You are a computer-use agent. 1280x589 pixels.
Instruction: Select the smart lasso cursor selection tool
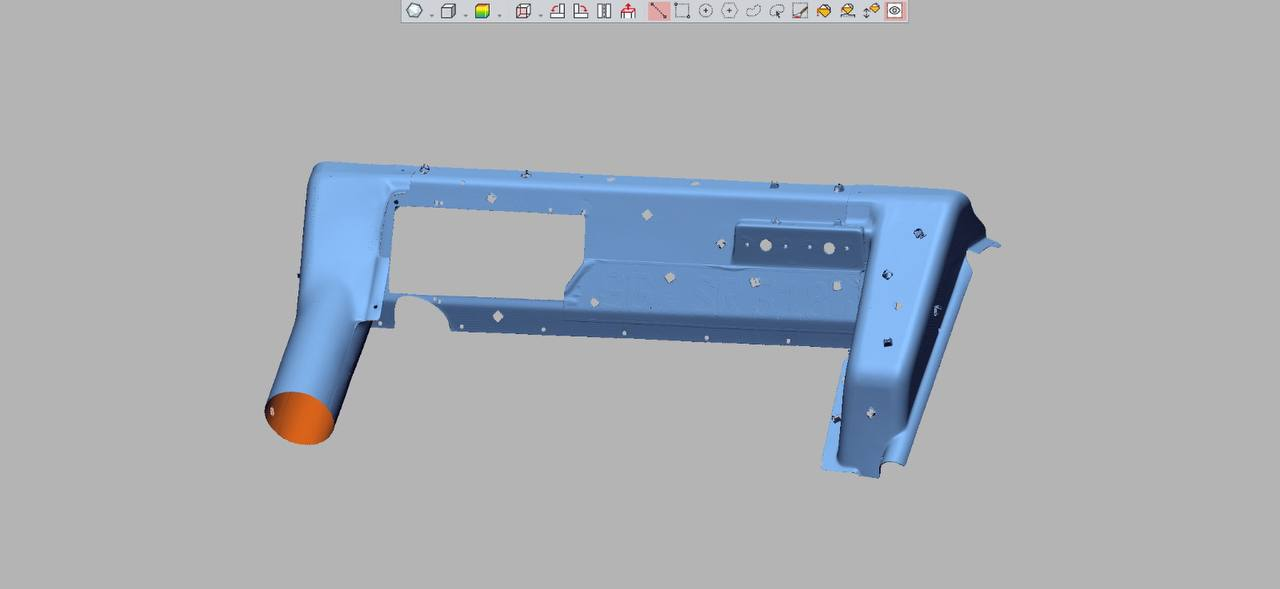775,11
